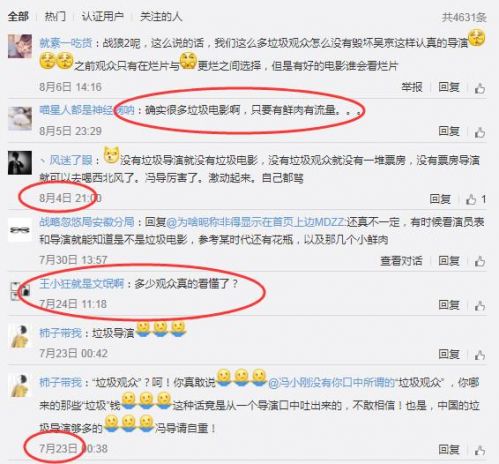Switch to the 认证用户 tab

103,16
